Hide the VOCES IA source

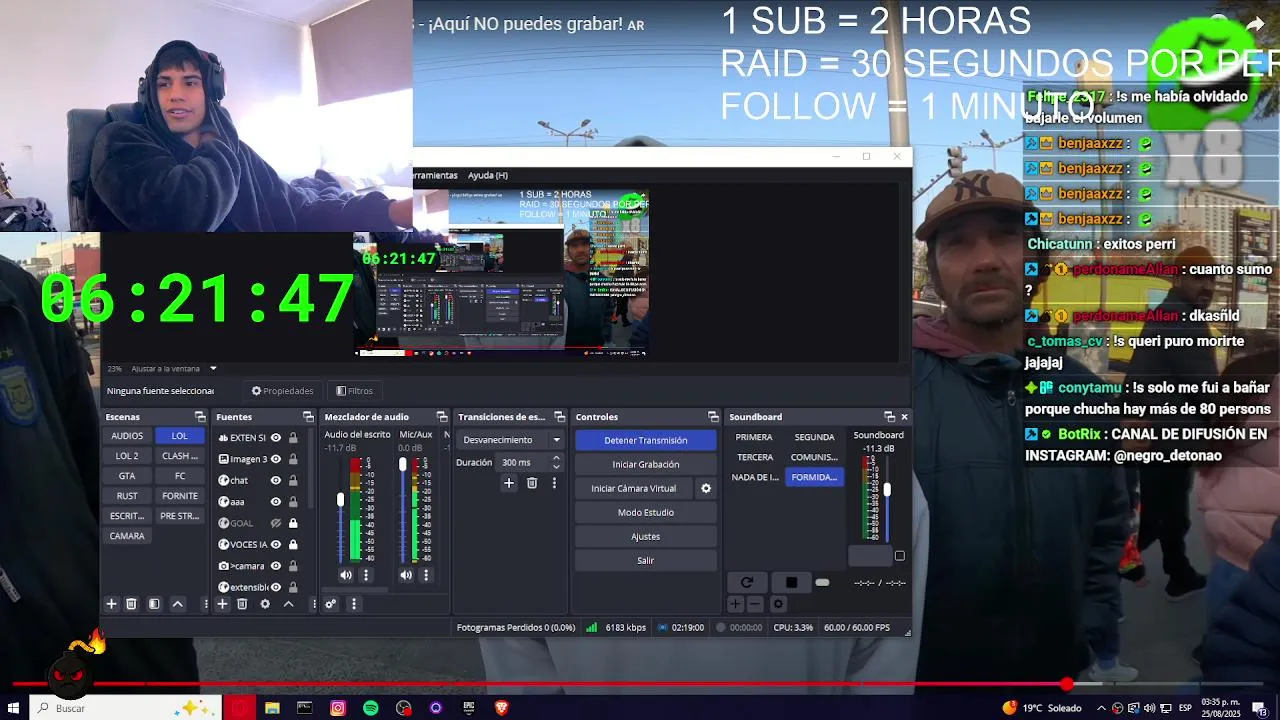click(276, 544)
